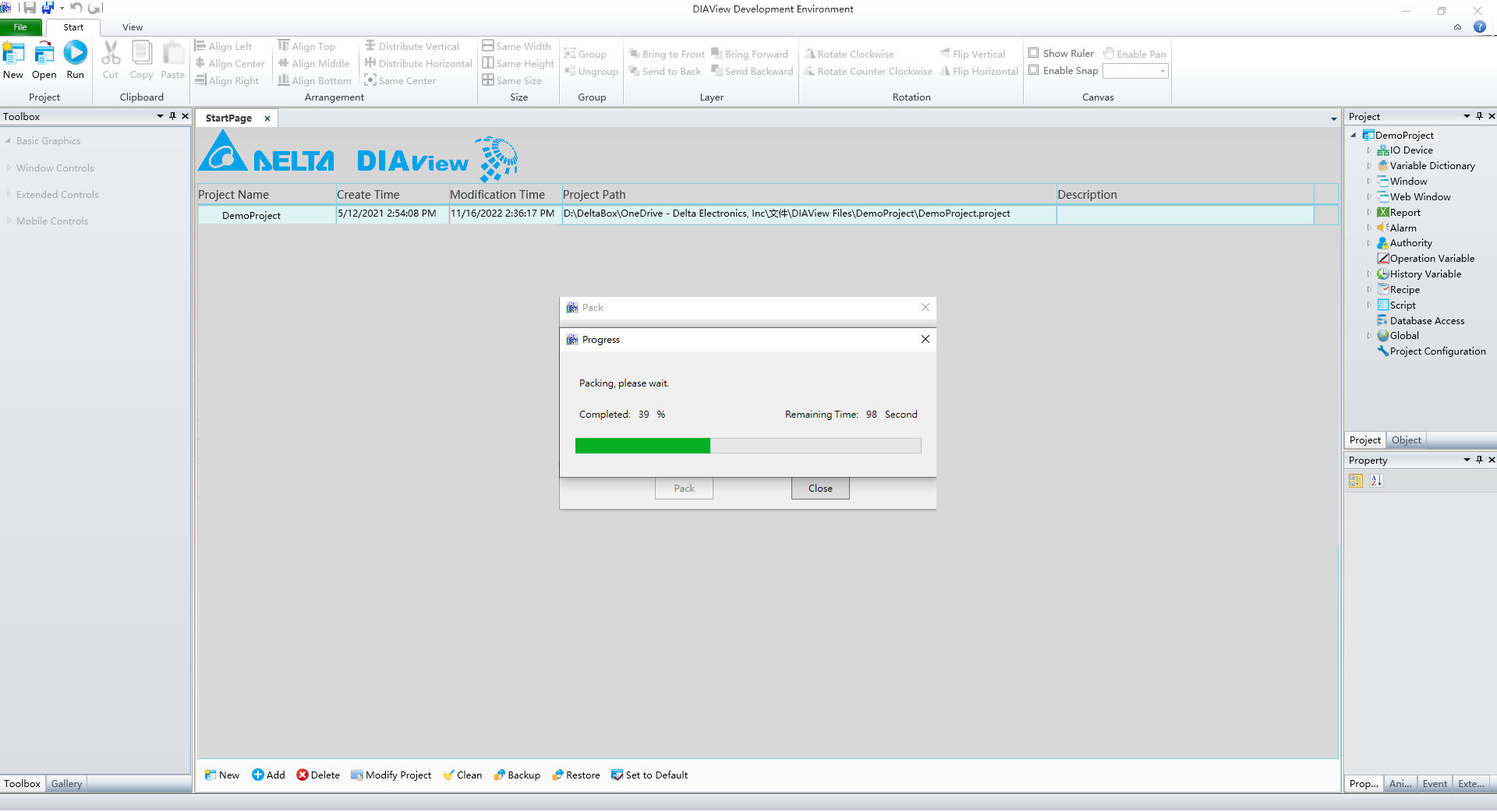Select Authority node in project tree

click(x=1411, y=243)
